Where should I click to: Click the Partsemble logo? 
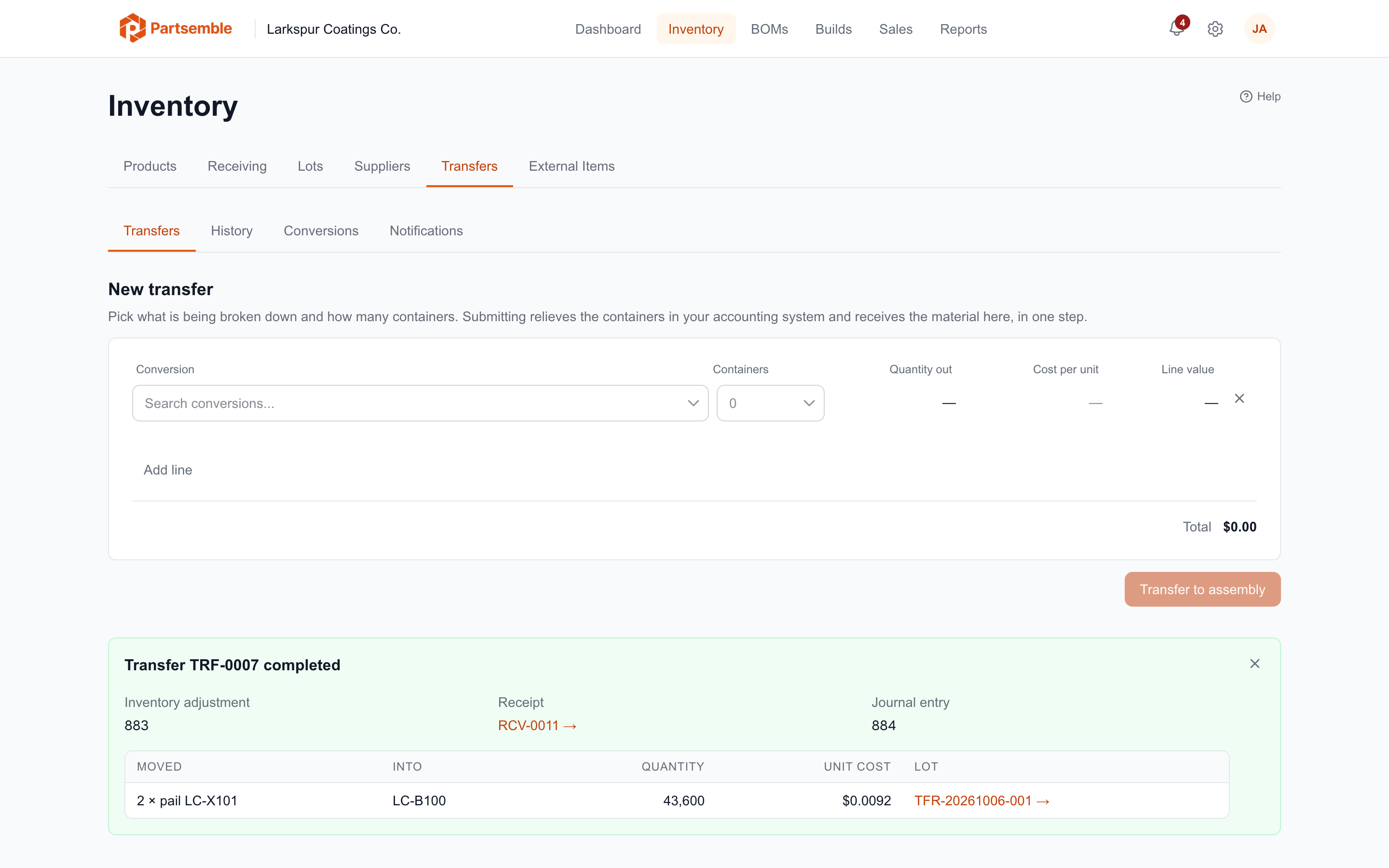click(176, 28)
